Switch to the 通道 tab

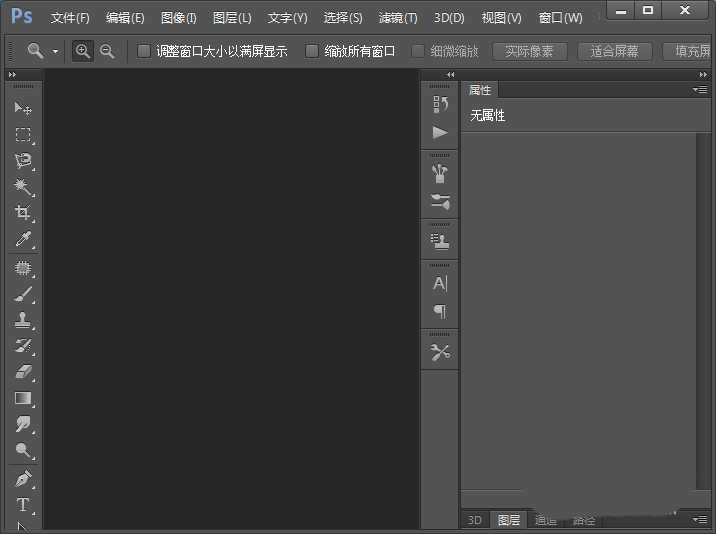[545, 520]
